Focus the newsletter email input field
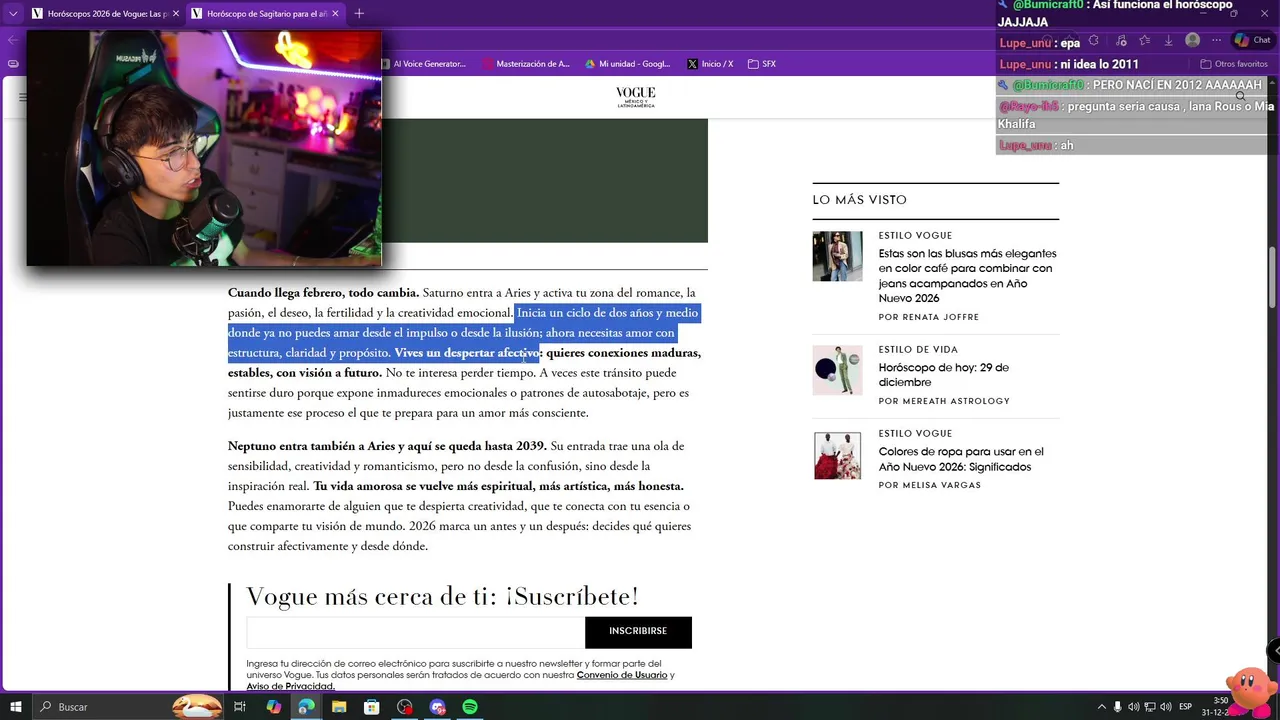 415,632
